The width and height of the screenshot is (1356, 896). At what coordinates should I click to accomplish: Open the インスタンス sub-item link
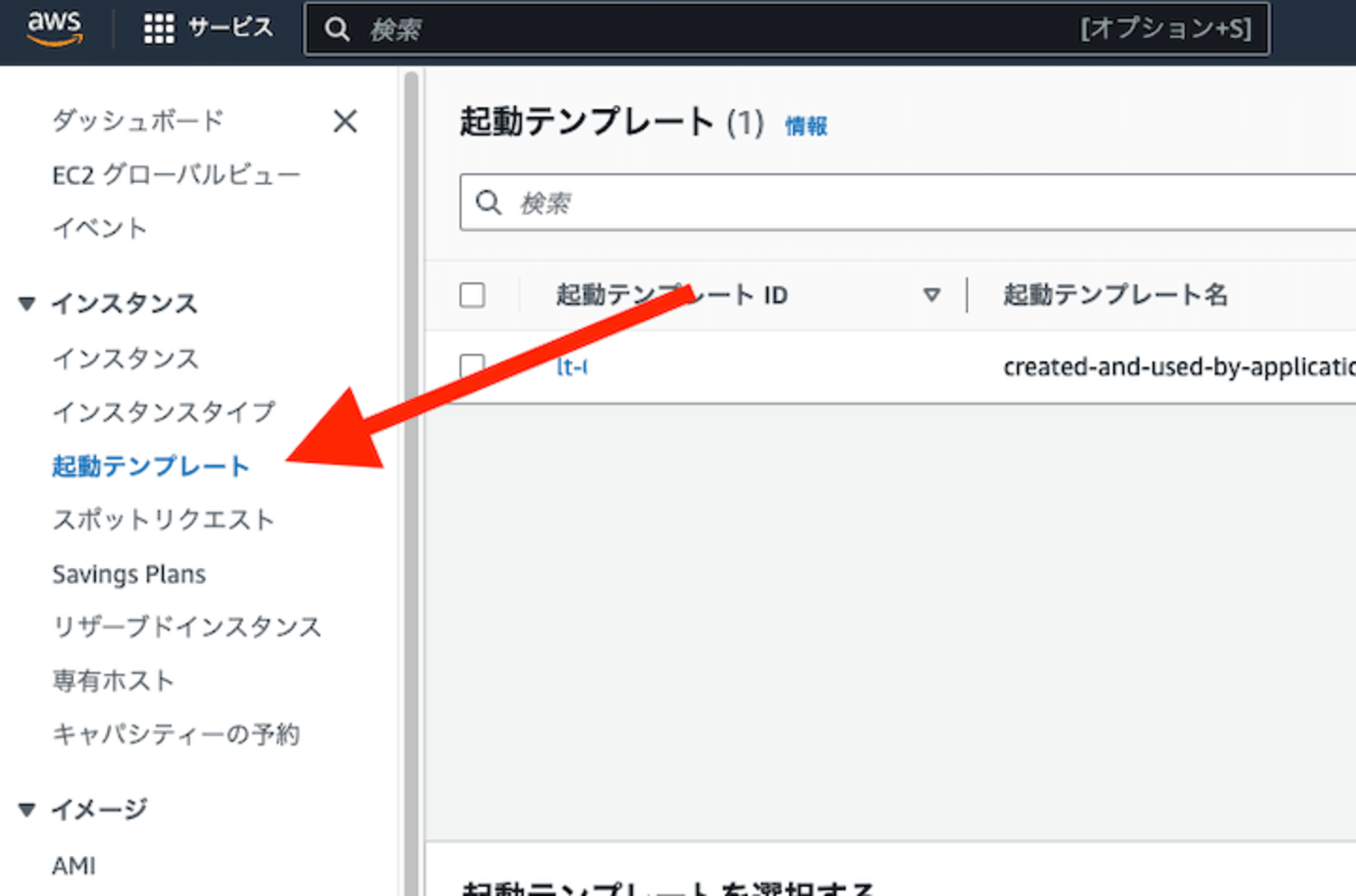pyautogui.click(x=125, y=359)
